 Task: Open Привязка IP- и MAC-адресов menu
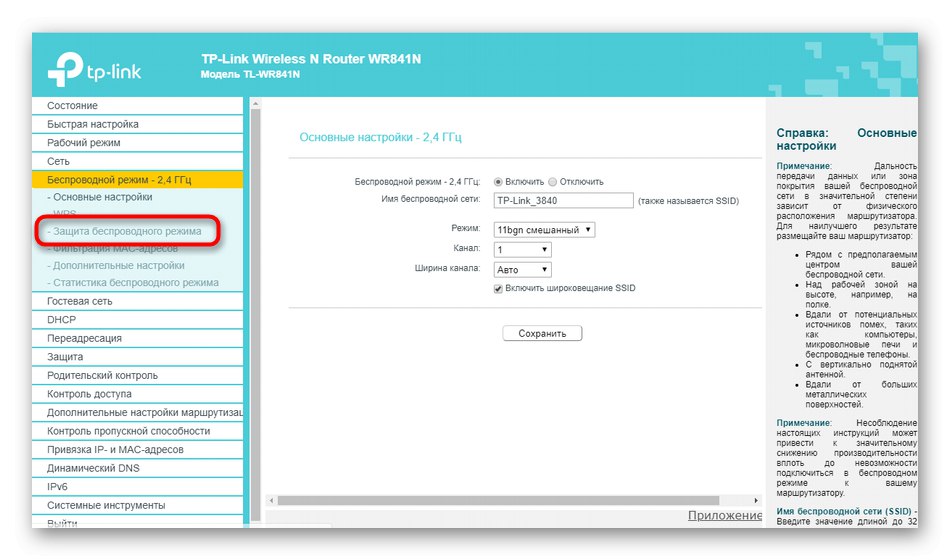coord(138,450)
